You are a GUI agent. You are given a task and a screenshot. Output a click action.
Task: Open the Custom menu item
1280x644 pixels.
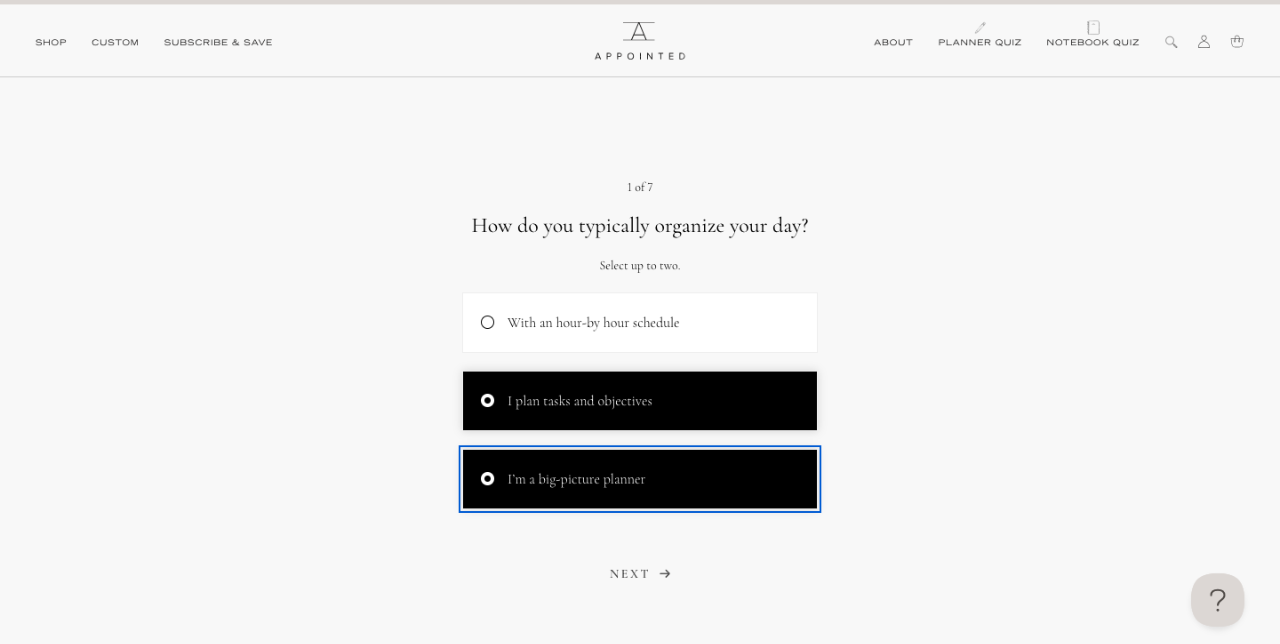point(115,43)
